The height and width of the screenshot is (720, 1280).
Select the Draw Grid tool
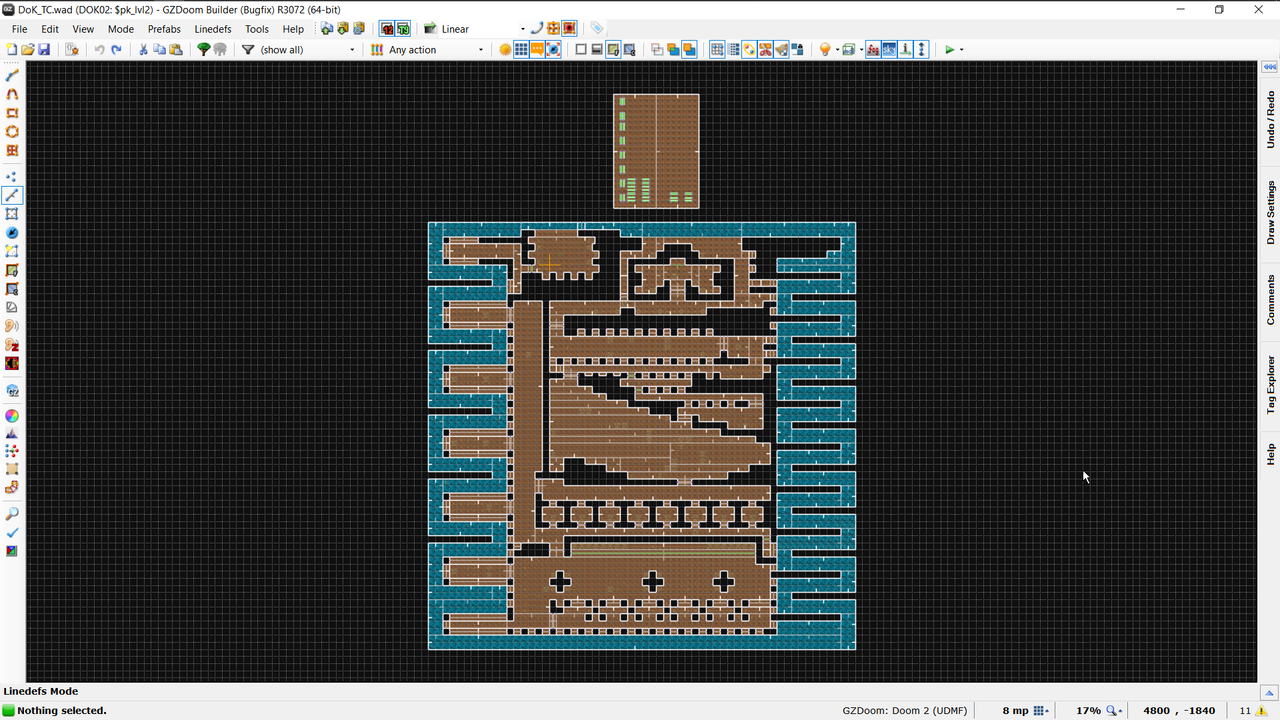click(x=12, y=150)
